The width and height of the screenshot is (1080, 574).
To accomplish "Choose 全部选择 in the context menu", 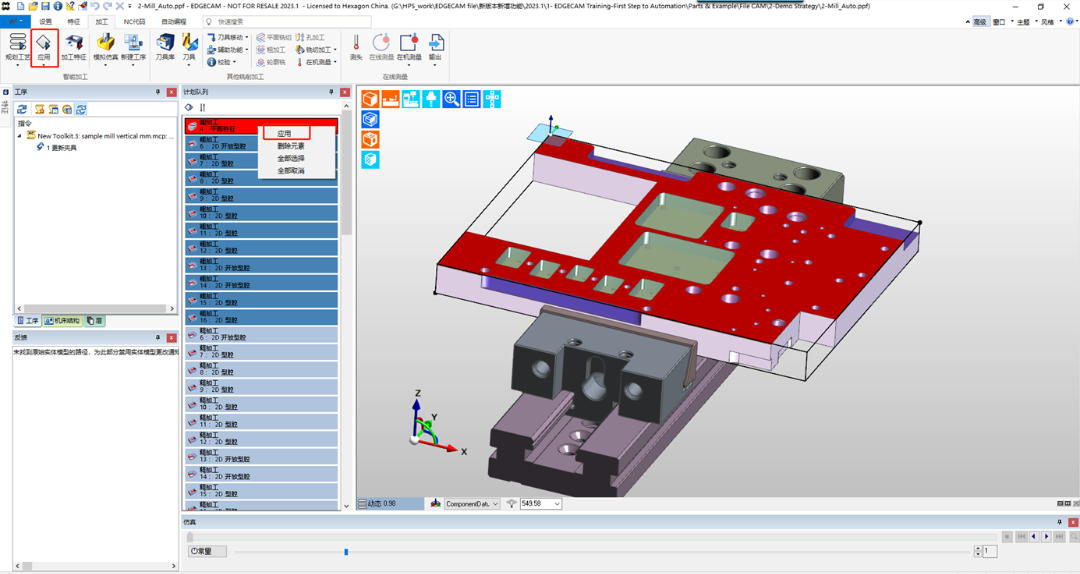I will click(291, 158).
